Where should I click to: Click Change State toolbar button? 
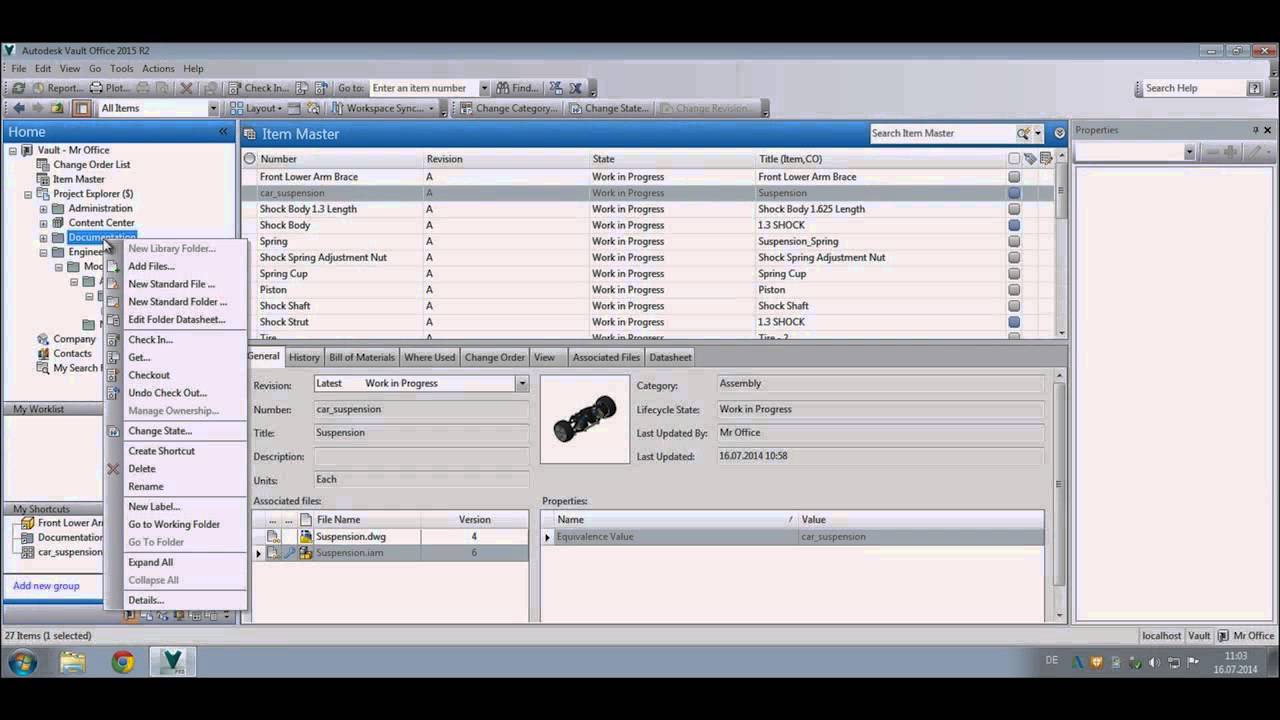[x=608, y=108]
